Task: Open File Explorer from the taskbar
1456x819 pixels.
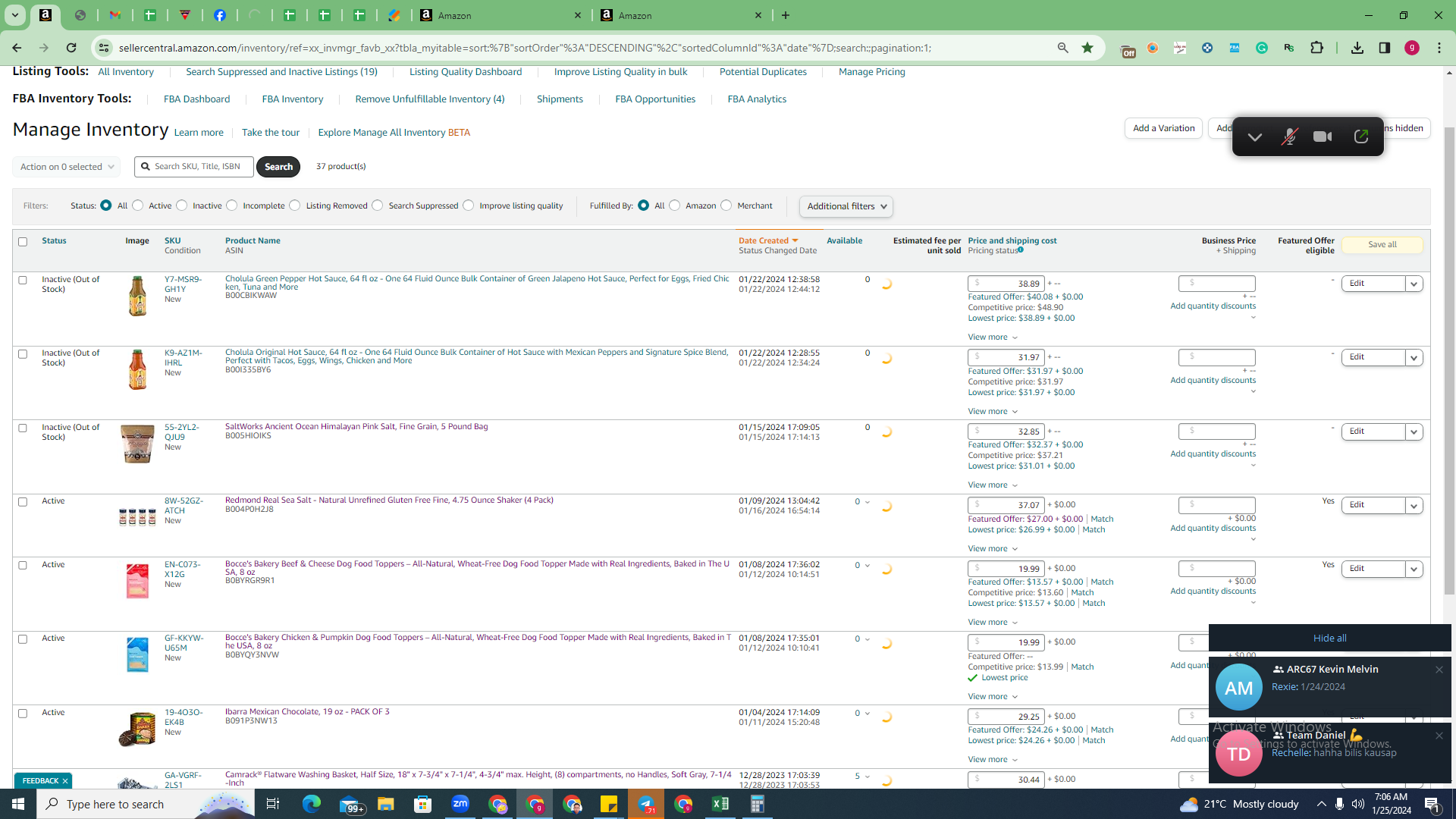Action: 386,804
